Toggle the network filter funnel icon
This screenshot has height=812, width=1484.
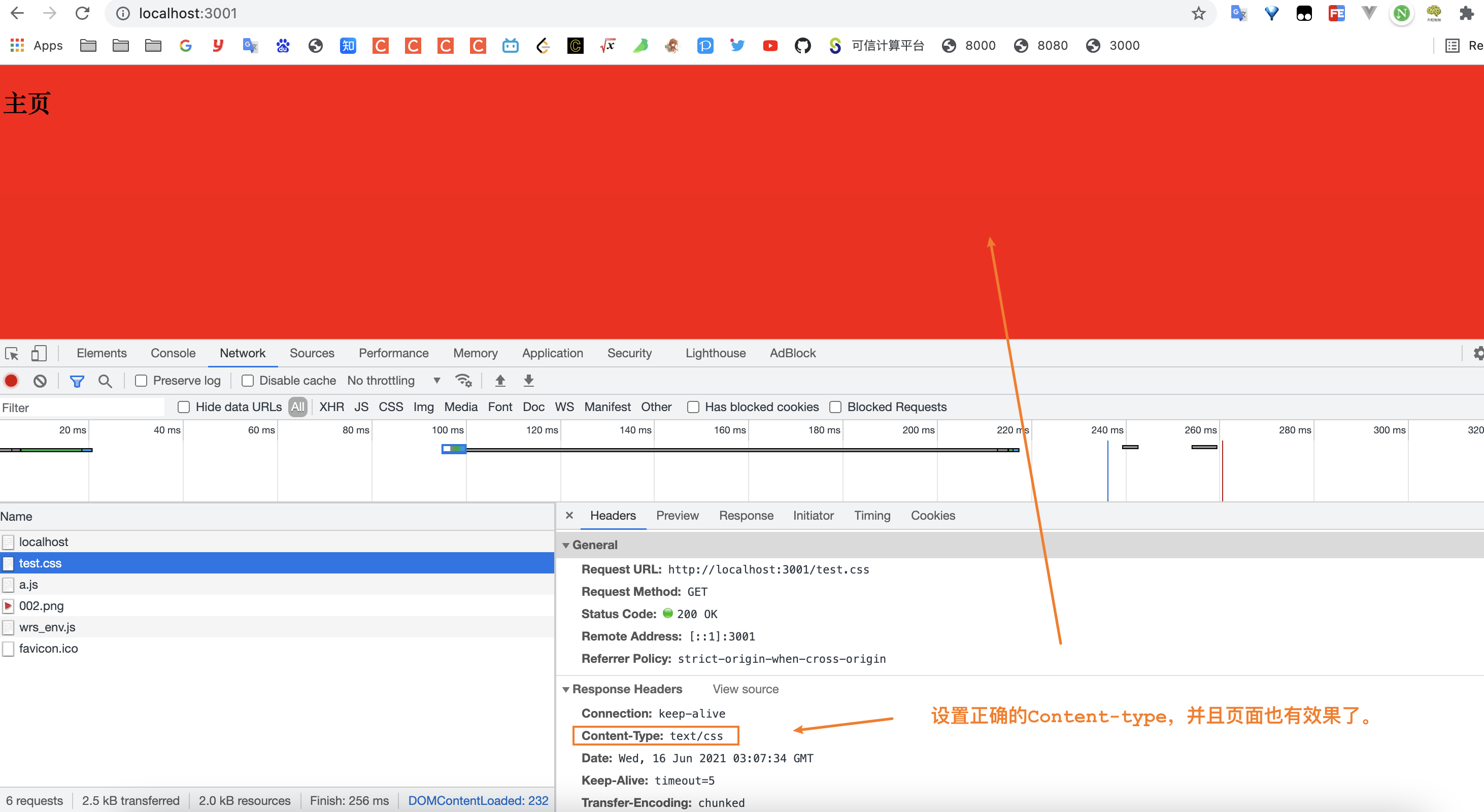tap(77, 381)
